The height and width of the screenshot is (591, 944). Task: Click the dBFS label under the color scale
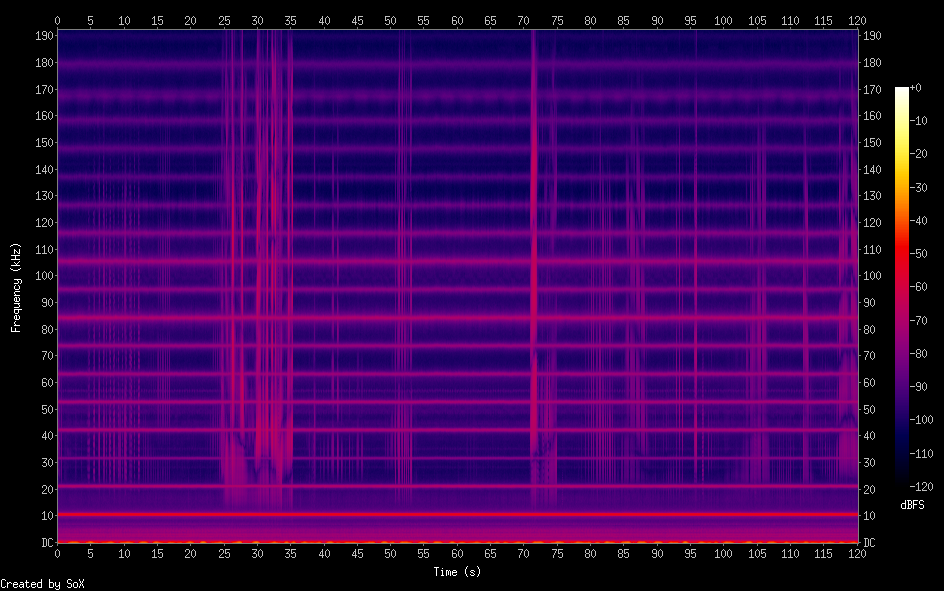(912, 505)
